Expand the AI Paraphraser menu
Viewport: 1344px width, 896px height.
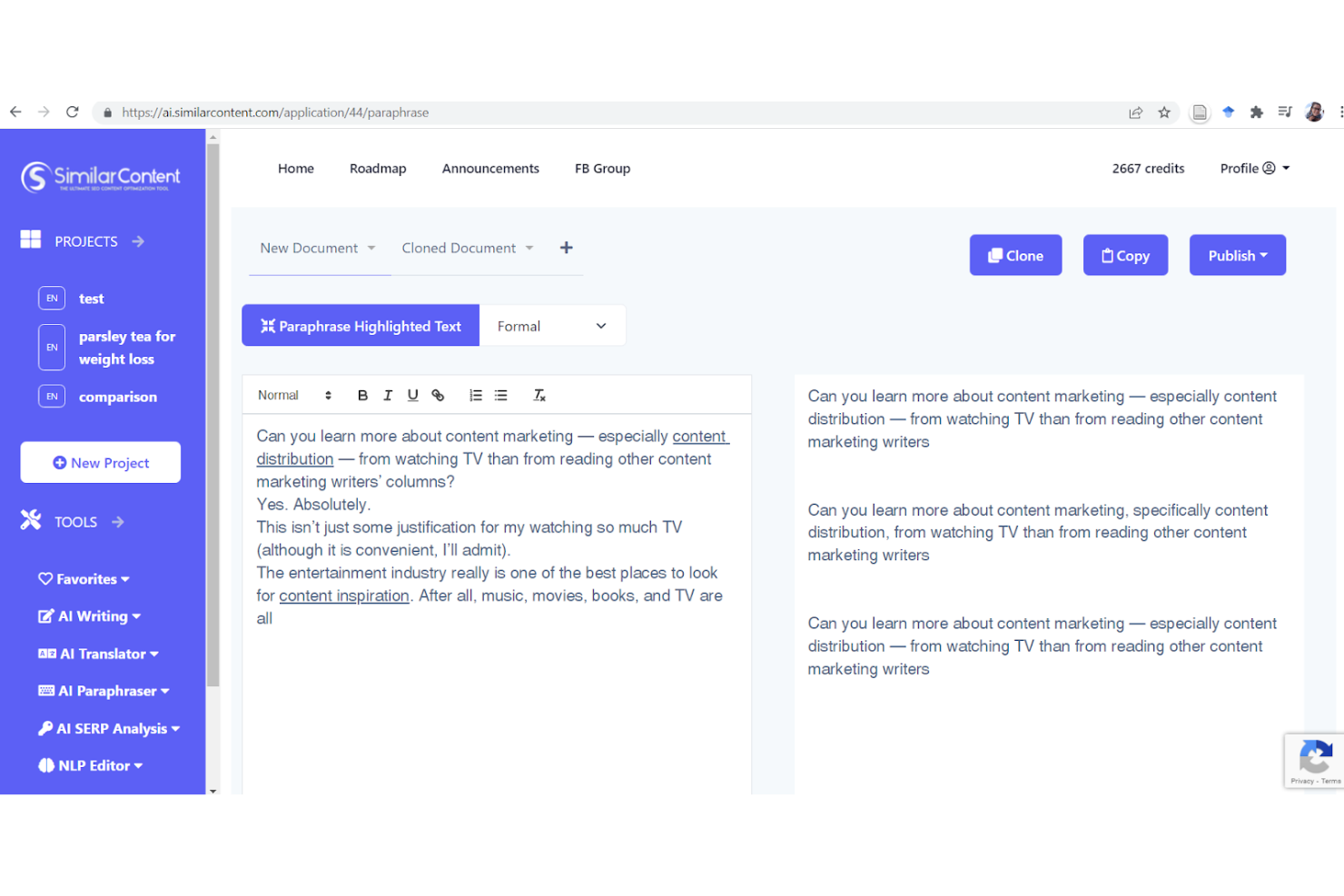pyautogui.click(x=104, y=691)
